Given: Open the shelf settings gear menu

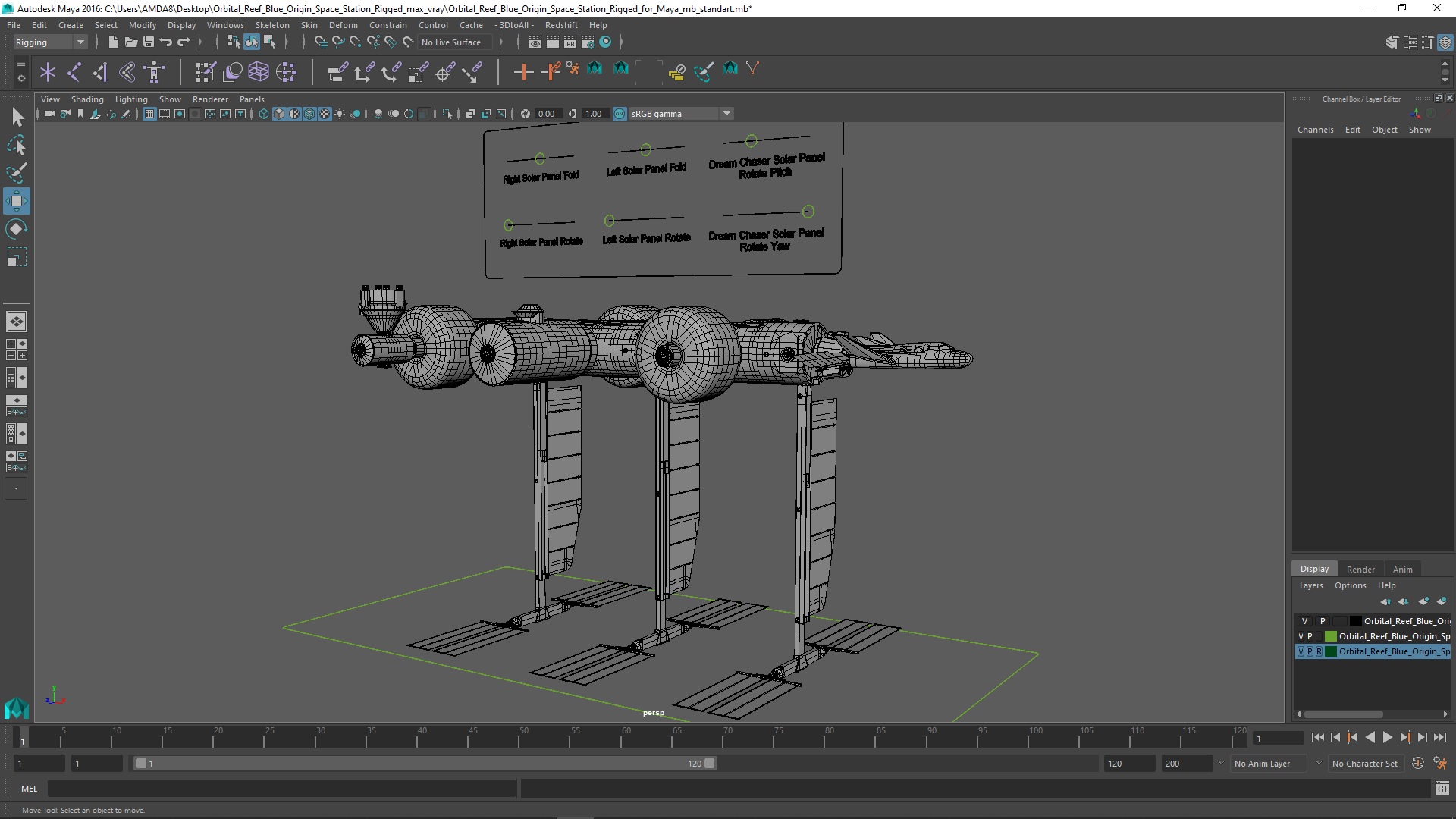Looking at the screenshot, I should 20,78.
